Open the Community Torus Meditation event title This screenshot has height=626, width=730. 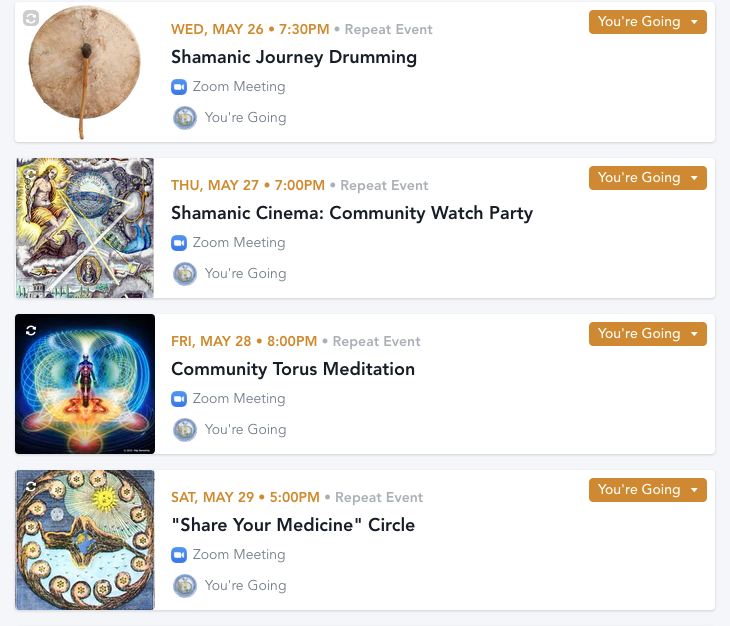click(x=293, y=369)
